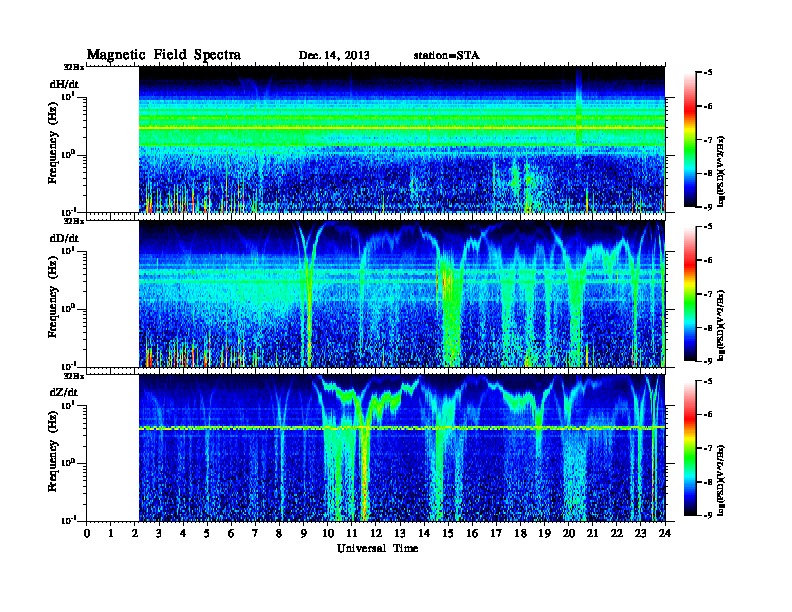Viewport: 792px width, 612px height.
Task: Click the "Universal Time" axis label
Action: pyautogui.click(x=377, y=548)
